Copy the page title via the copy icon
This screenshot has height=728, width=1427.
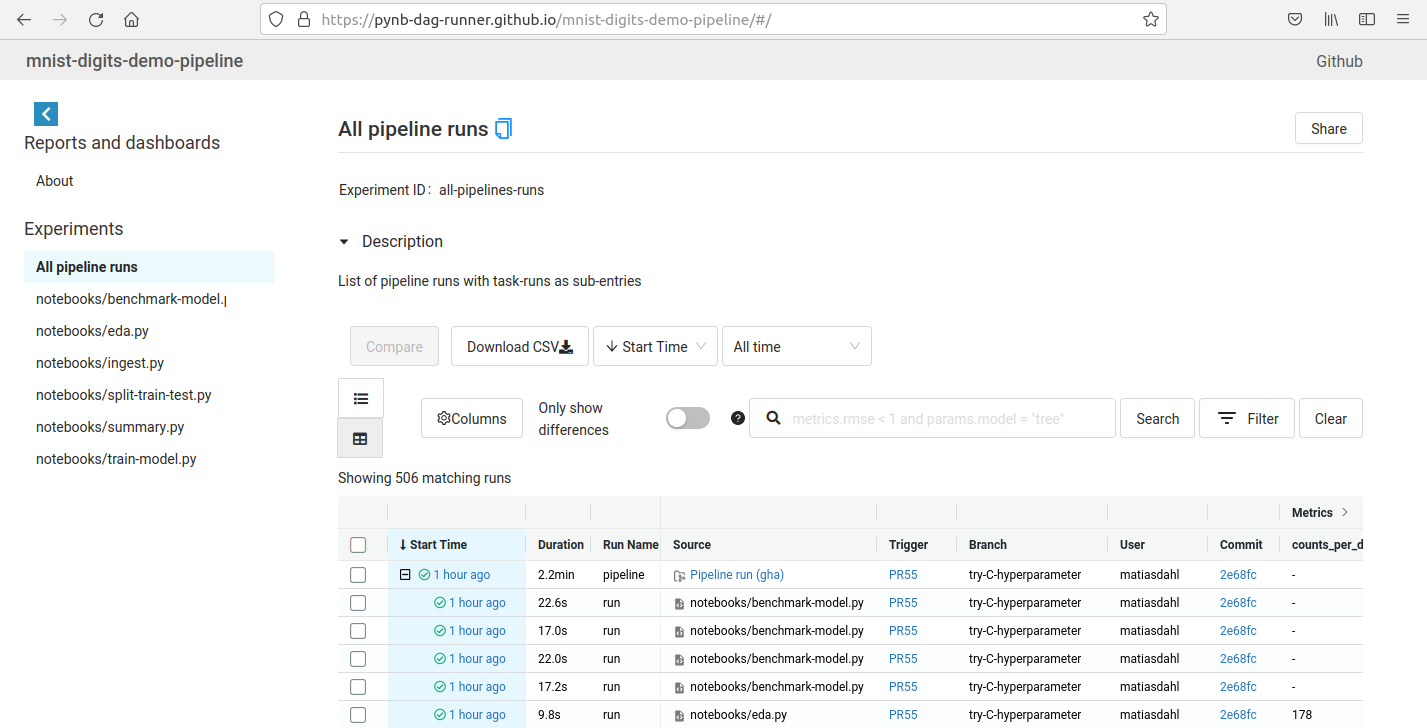(x=503, y=128)
